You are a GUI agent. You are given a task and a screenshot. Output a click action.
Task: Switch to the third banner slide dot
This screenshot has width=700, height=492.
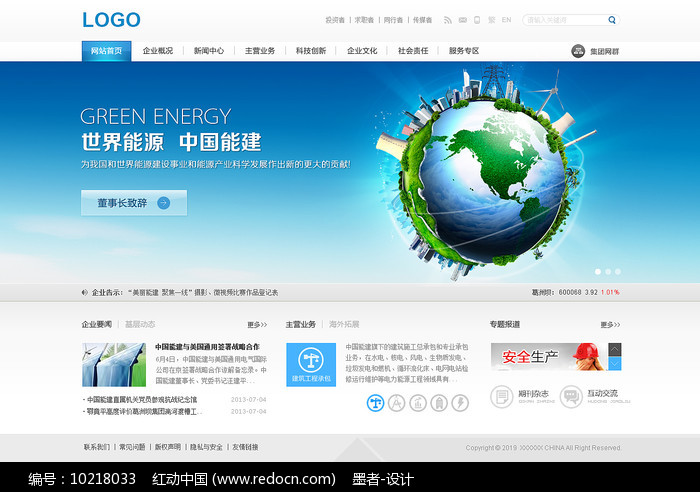(615, 271)
